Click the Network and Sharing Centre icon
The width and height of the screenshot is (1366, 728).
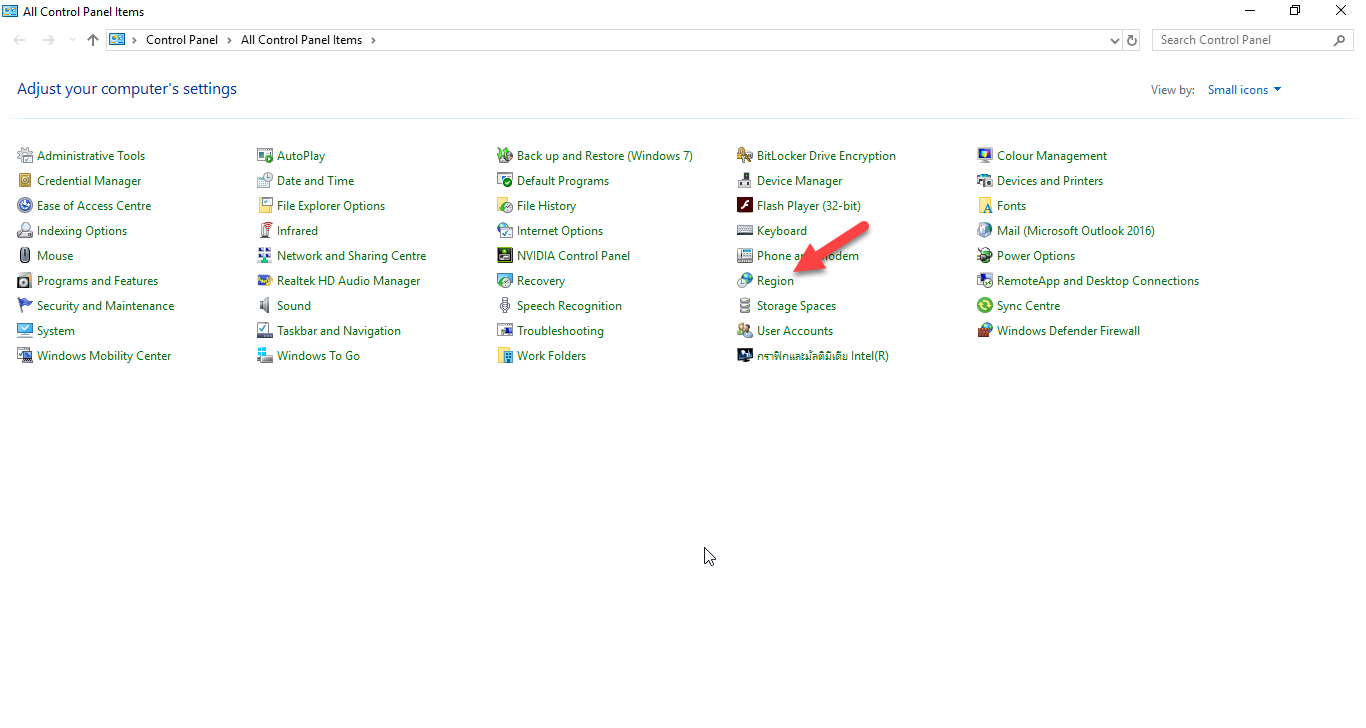265,255
